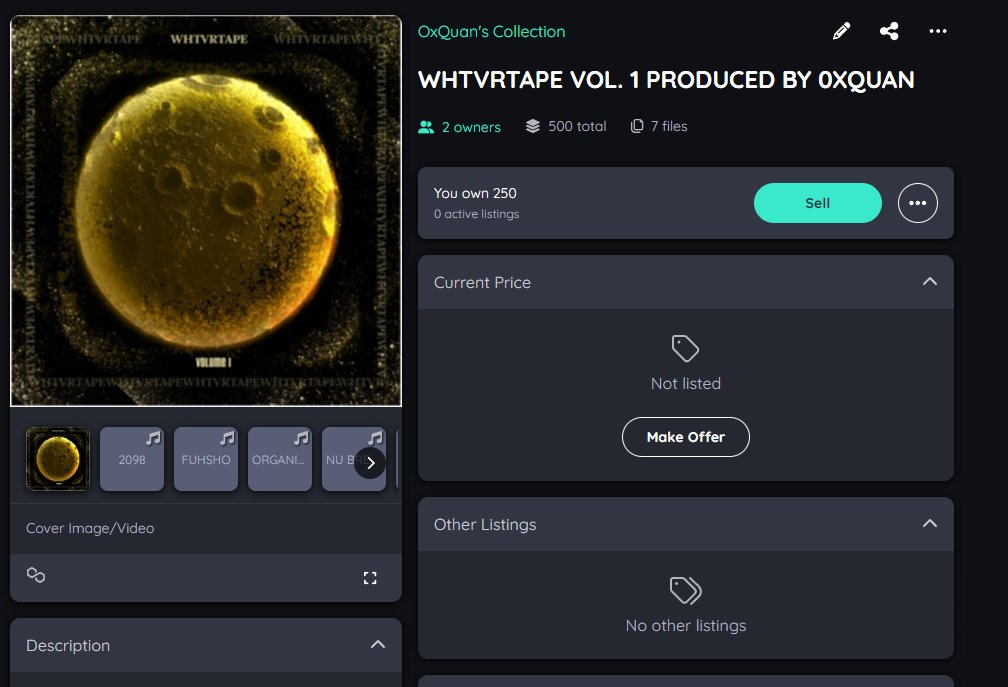Image resolution: width=1008 pixels, height=687 pixels.
Task: Open the circled more options button beside Sell
Action: [917, 203]
